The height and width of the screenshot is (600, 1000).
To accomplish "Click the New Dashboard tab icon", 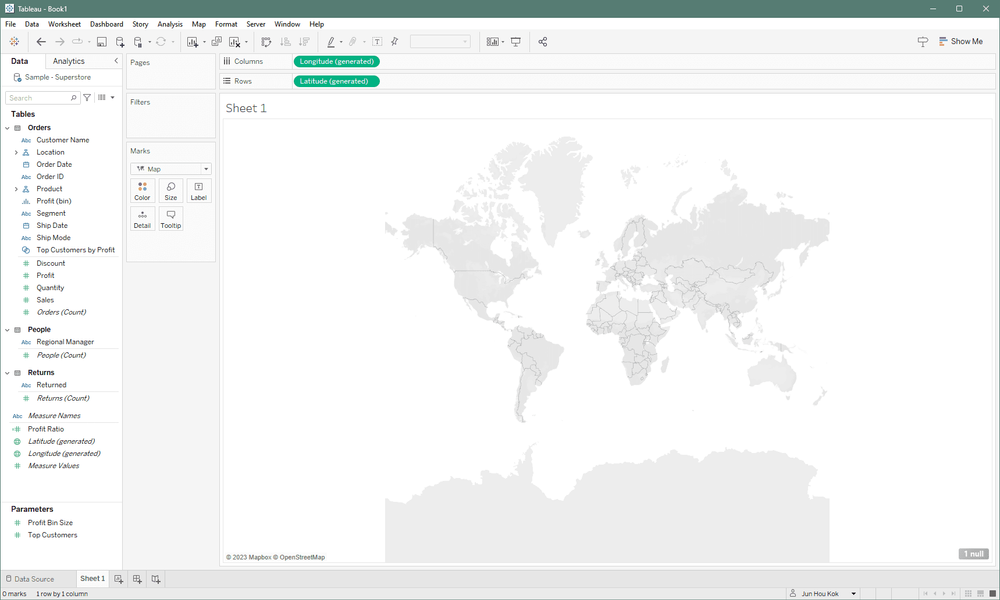I will pyautogui.click(x=137, y=579).
